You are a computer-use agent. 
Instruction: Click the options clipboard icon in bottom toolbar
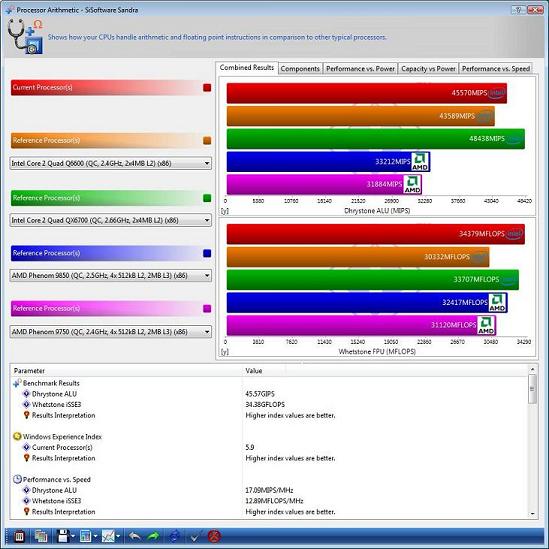[19, 536]
